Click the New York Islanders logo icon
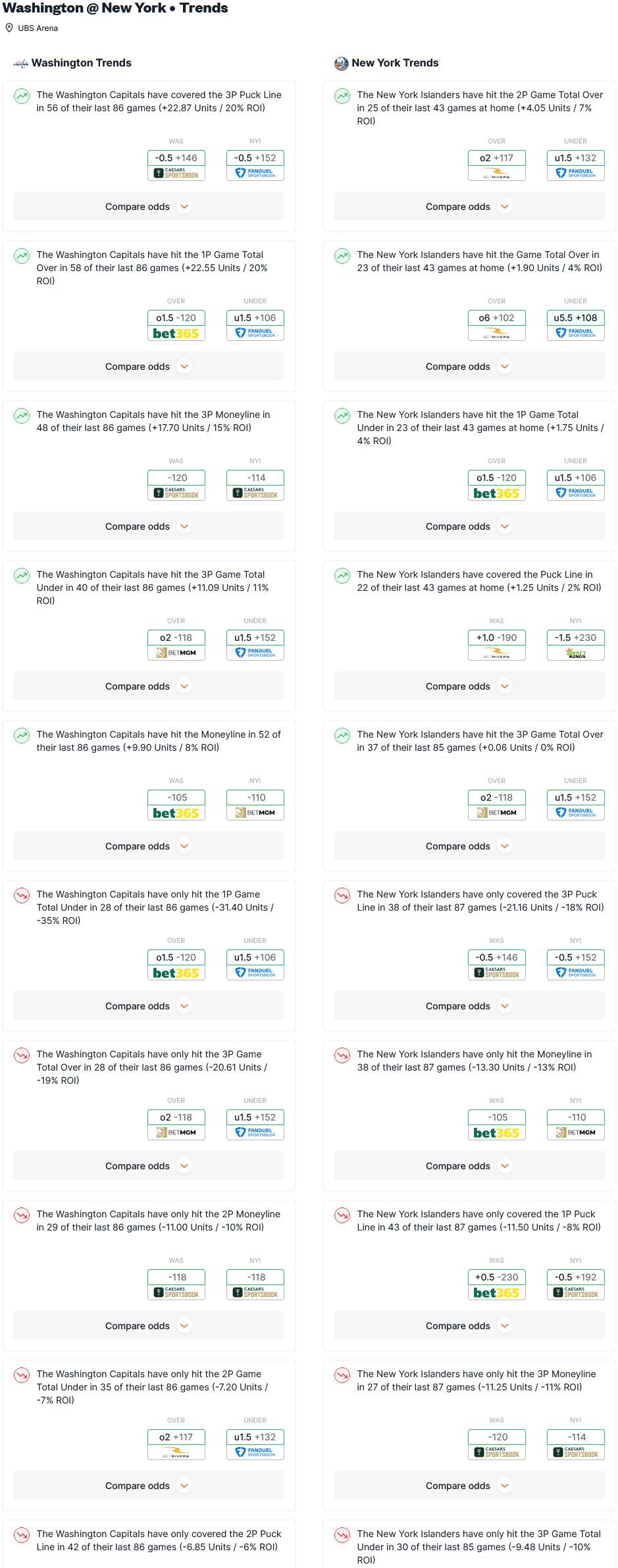 point(341,63)
